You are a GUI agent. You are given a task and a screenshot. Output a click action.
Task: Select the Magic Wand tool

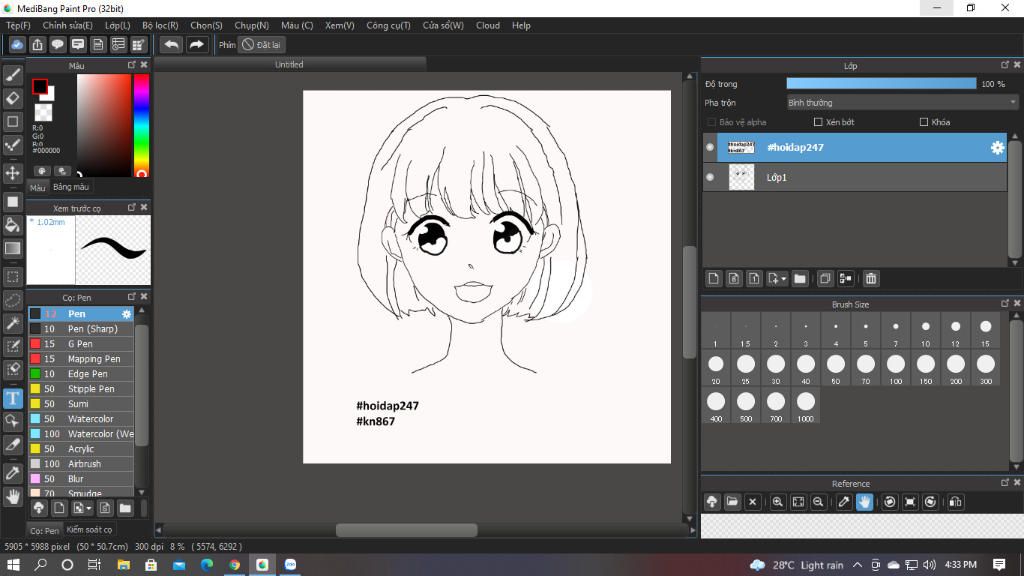[x=12, y=323]
